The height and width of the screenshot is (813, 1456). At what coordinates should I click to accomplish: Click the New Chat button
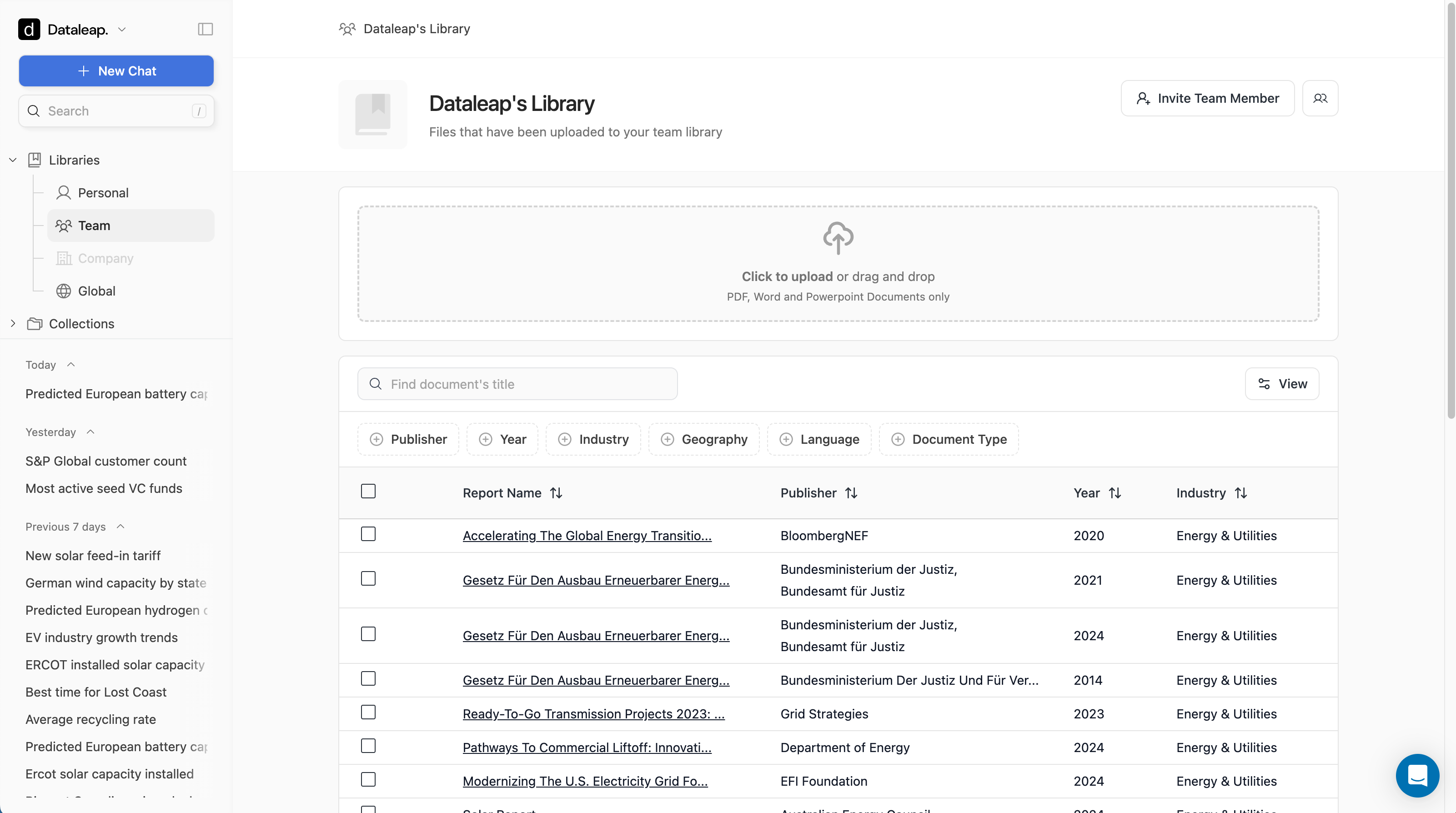coord(116,71)
